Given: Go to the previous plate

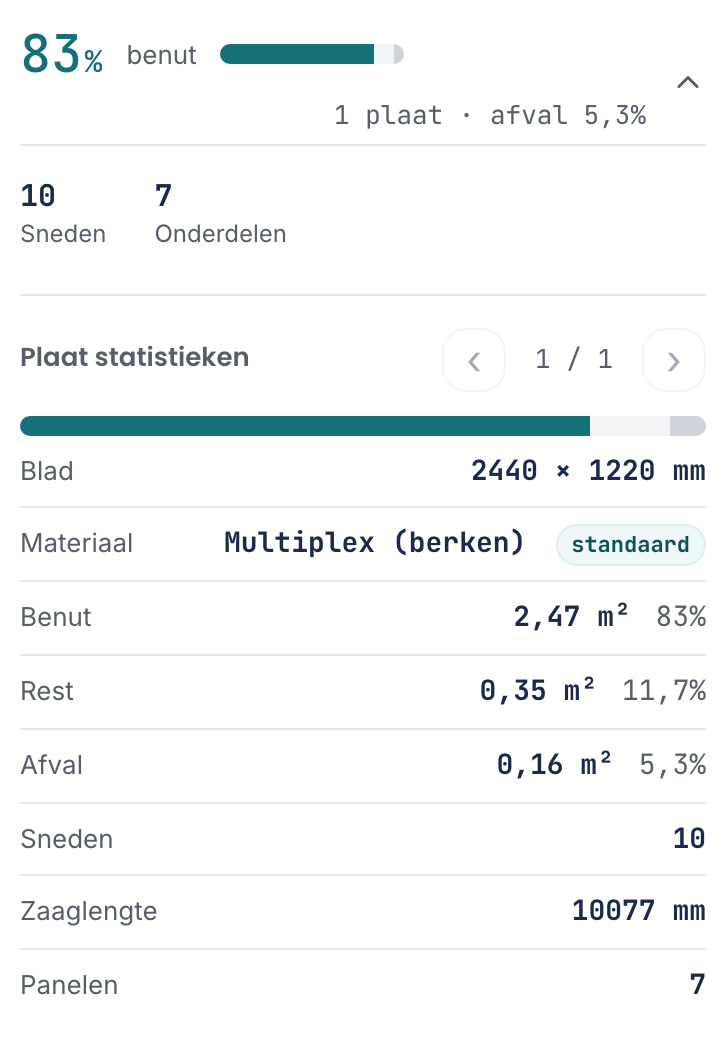Looking at the screenshot, I should (474, 360).
